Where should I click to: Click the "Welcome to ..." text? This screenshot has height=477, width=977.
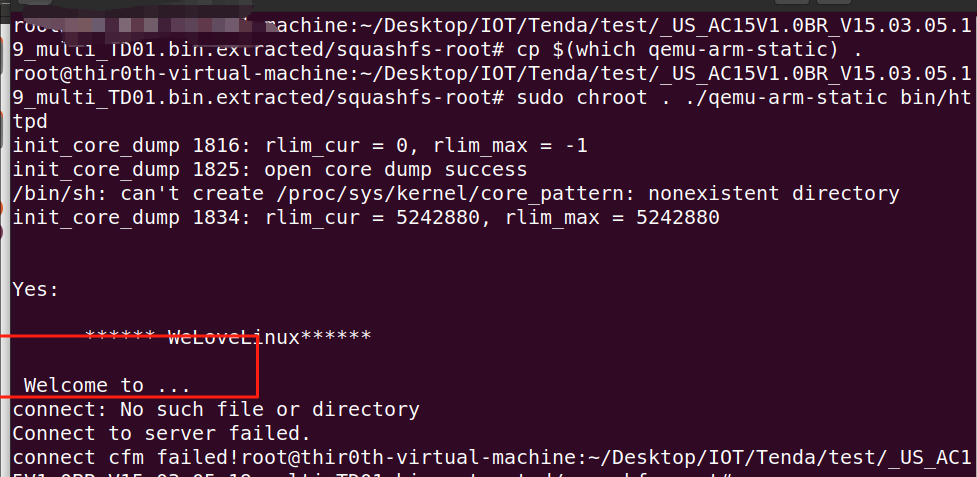tap(107, 385)
